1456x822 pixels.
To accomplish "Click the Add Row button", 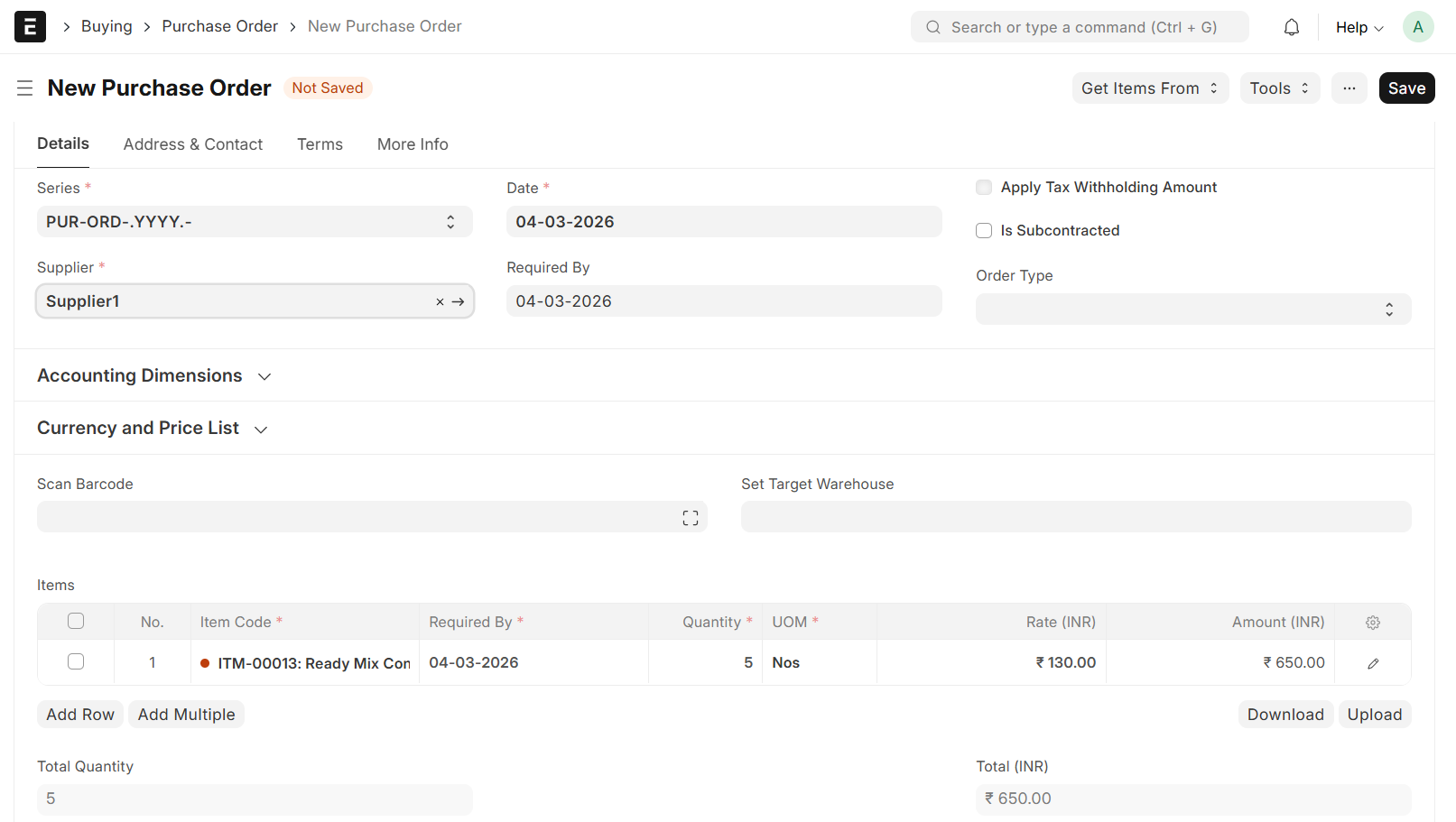I will 80,715.
